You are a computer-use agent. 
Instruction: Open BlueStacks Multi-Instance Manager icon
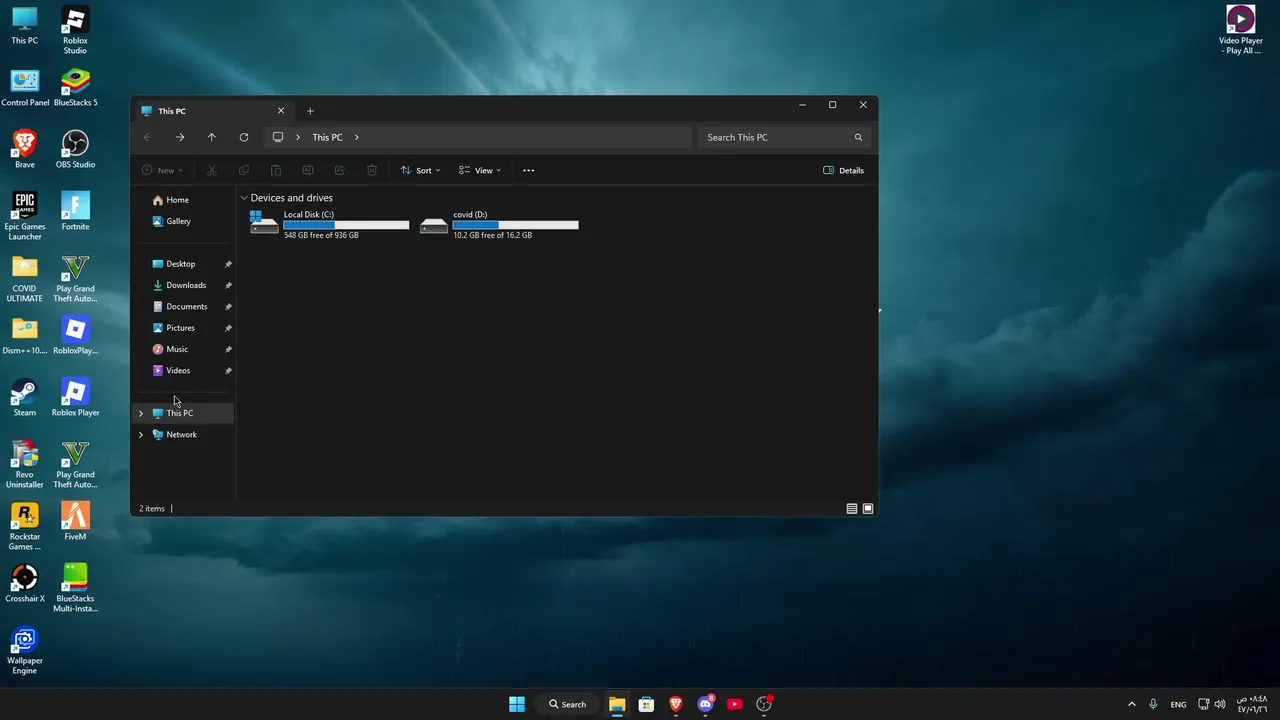tap(75, 589)
